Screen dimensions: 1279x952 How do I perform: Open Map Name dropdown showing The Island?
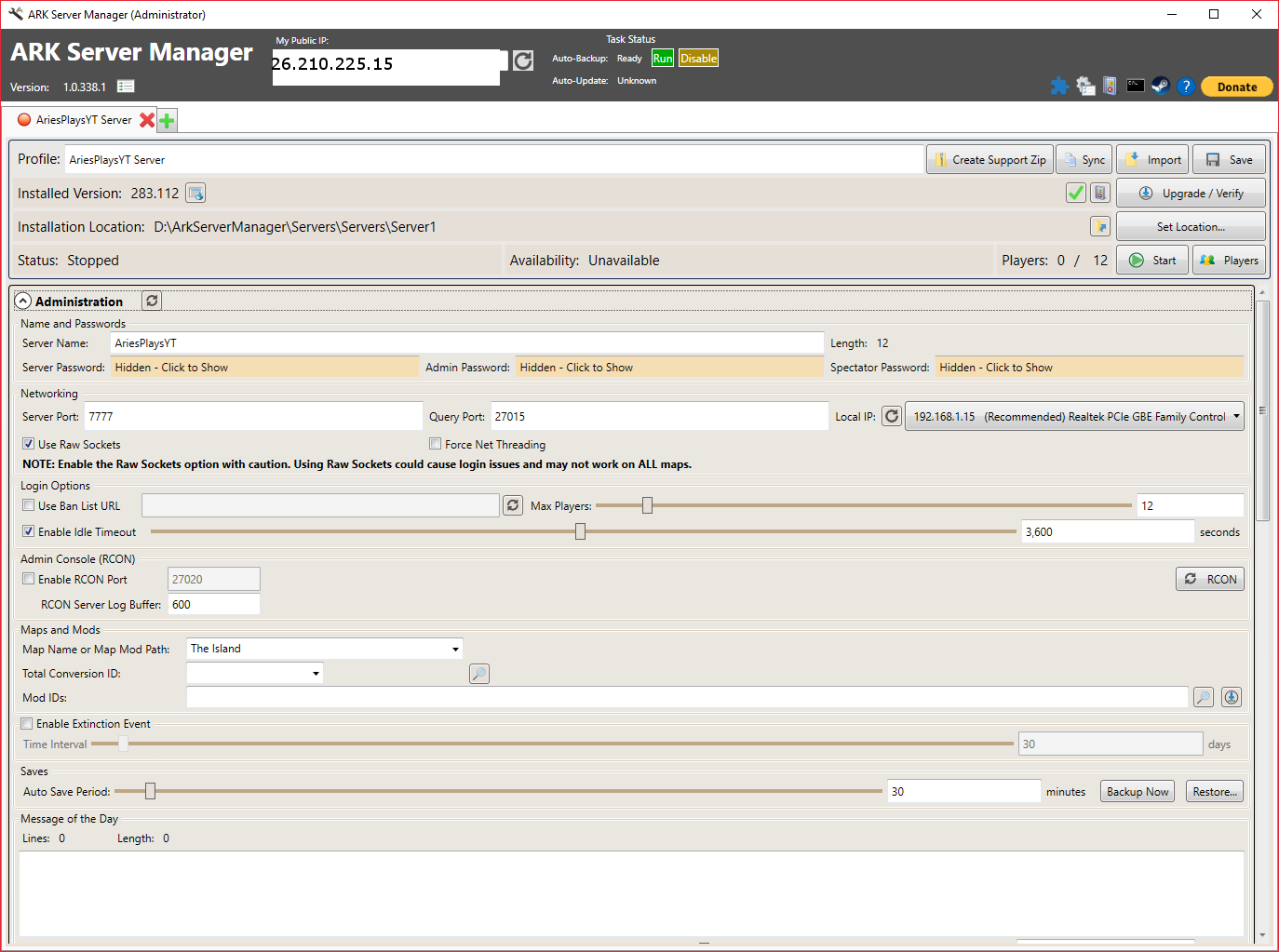tap(325, 649)
